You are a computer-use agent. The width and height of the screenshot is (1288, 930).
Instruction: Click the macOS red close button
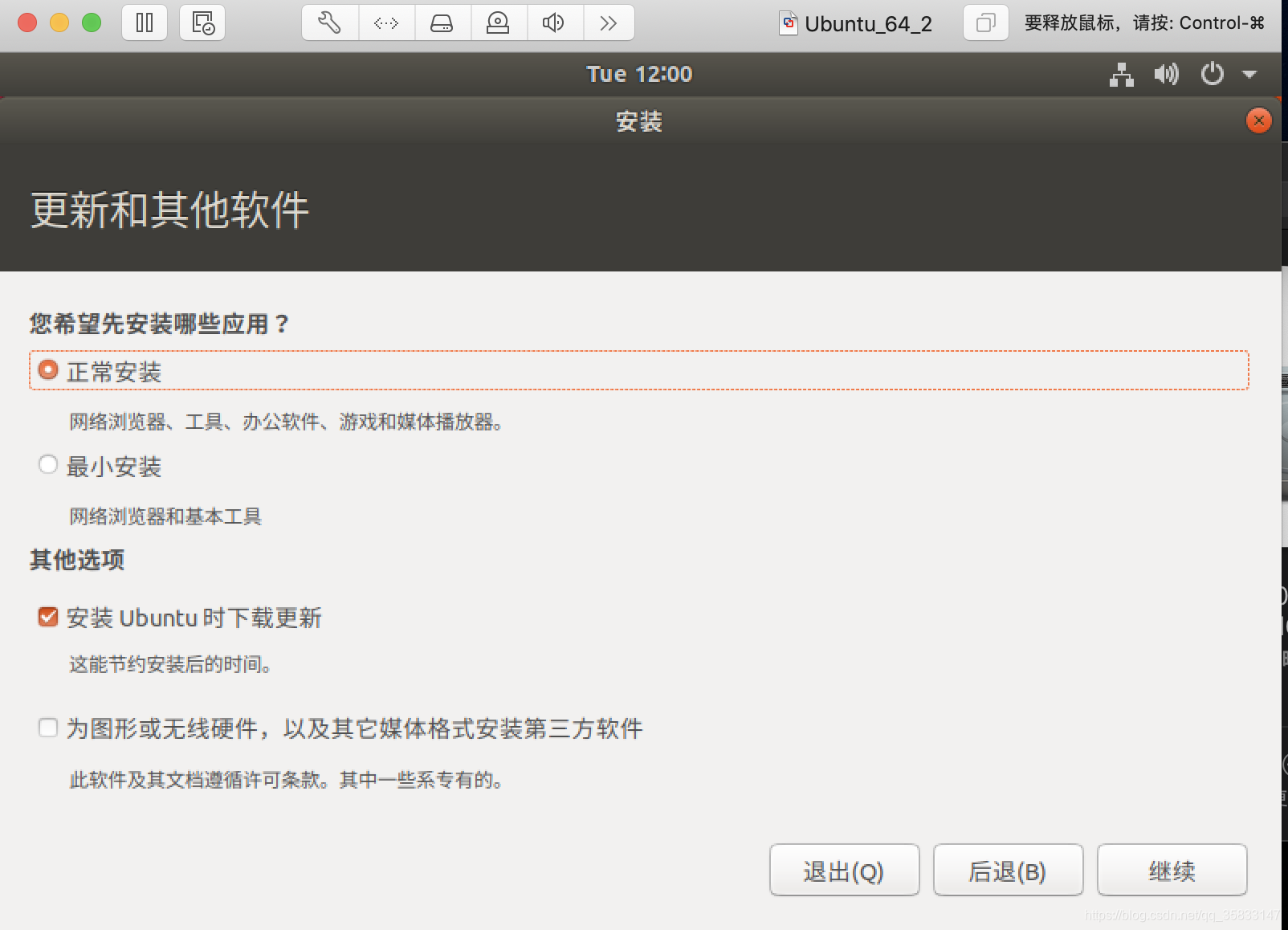point(27,22)
